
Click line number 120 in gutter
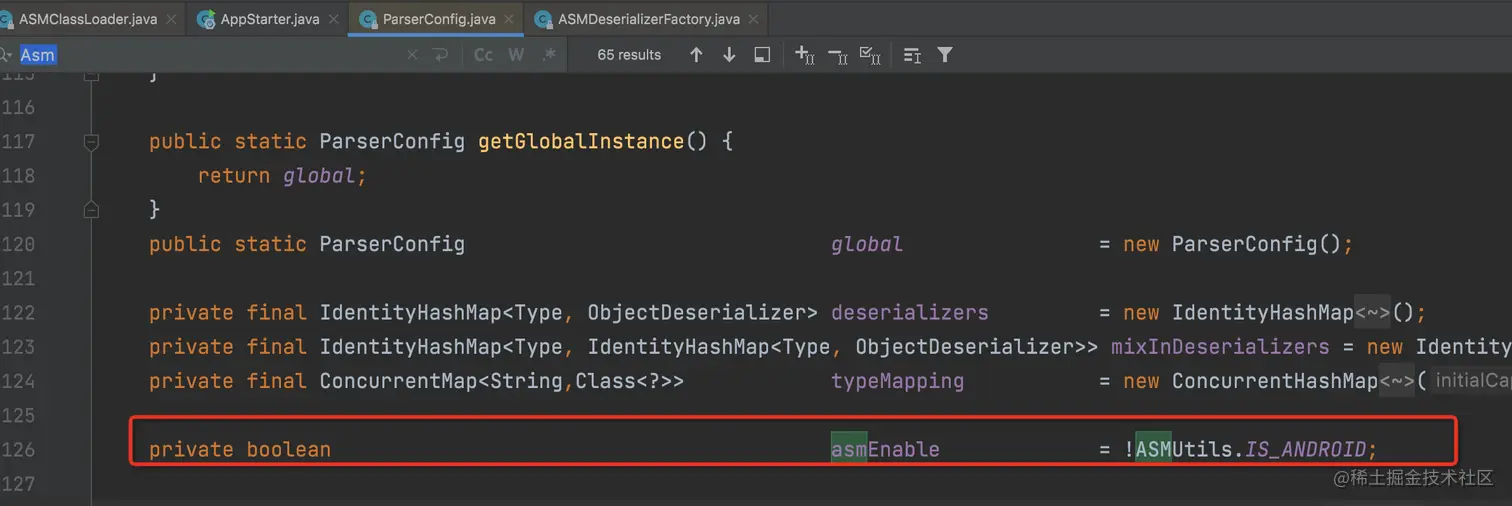click(x=18, y=244)
